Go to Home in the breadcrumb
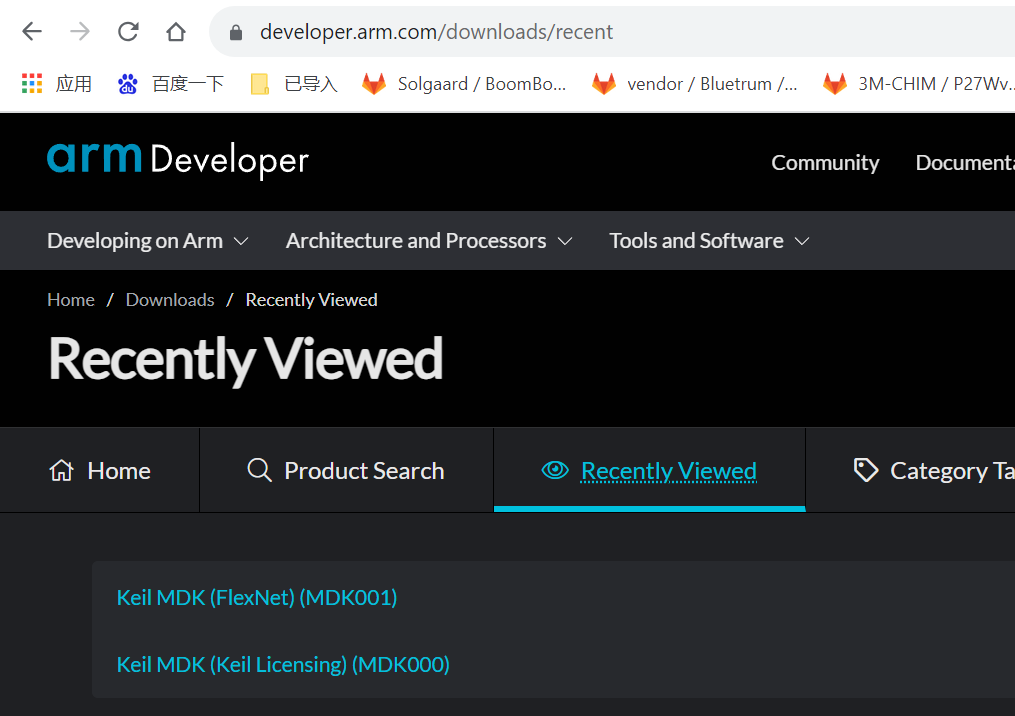This screenshot has height=716, width=1015. pyautogui.click(x=71, y=300)
